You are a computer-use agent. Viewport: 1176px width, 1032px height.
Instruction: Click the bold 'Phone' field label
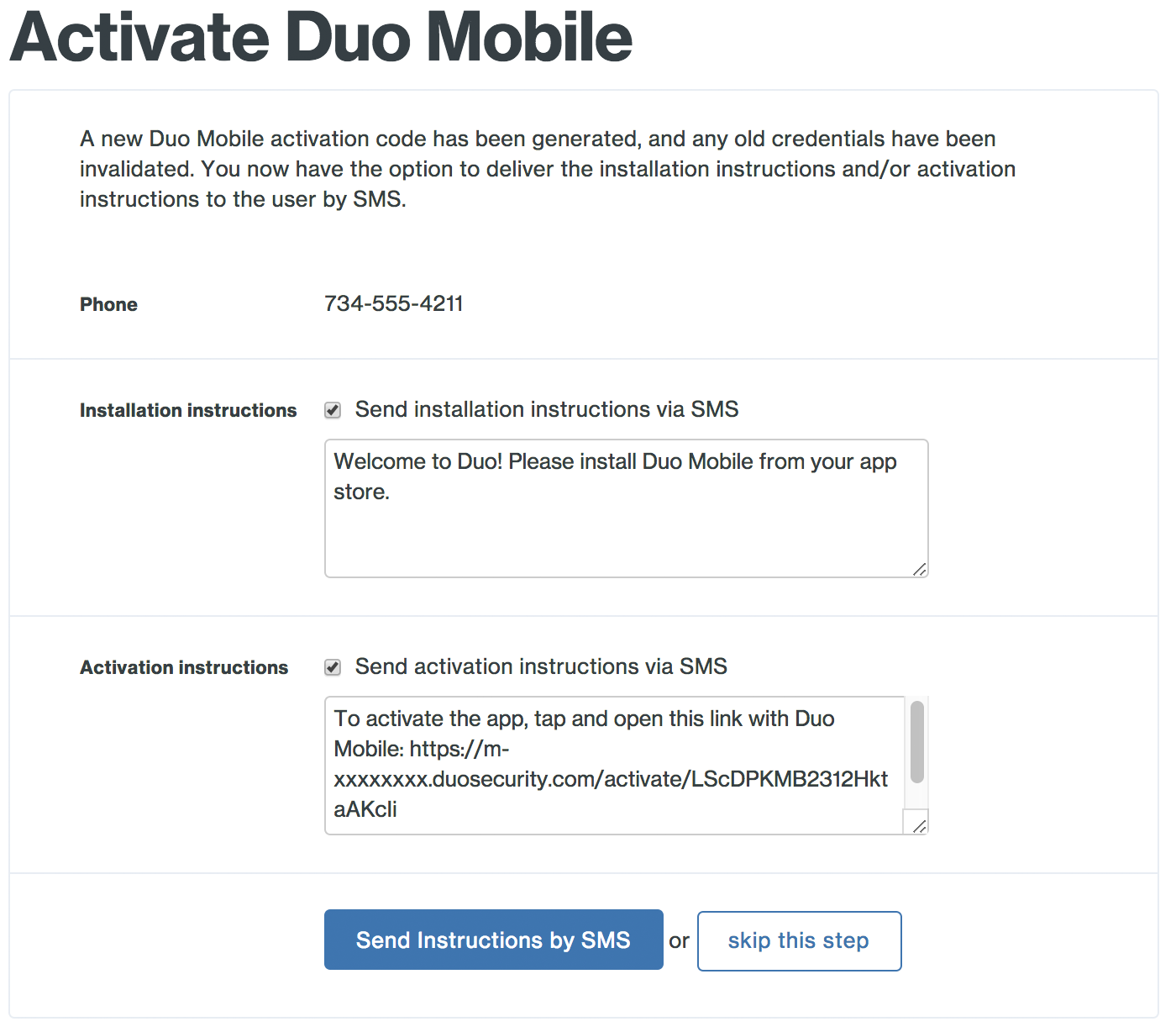[108, 304]
